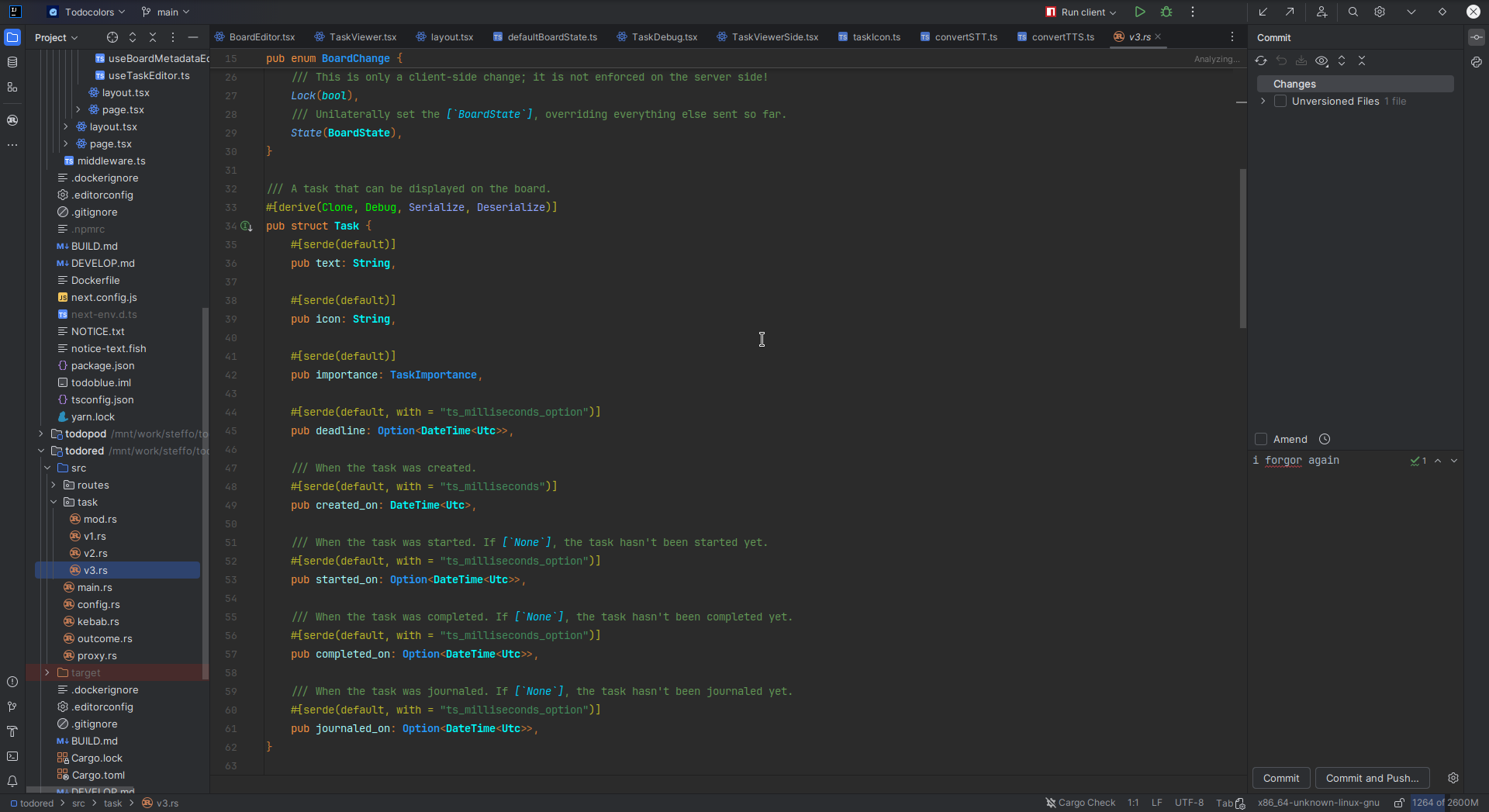Image resolution: width=1489 pixels, height=812 pixels.
Task: Expand all in Project panel header
Action: coord(133,37)
